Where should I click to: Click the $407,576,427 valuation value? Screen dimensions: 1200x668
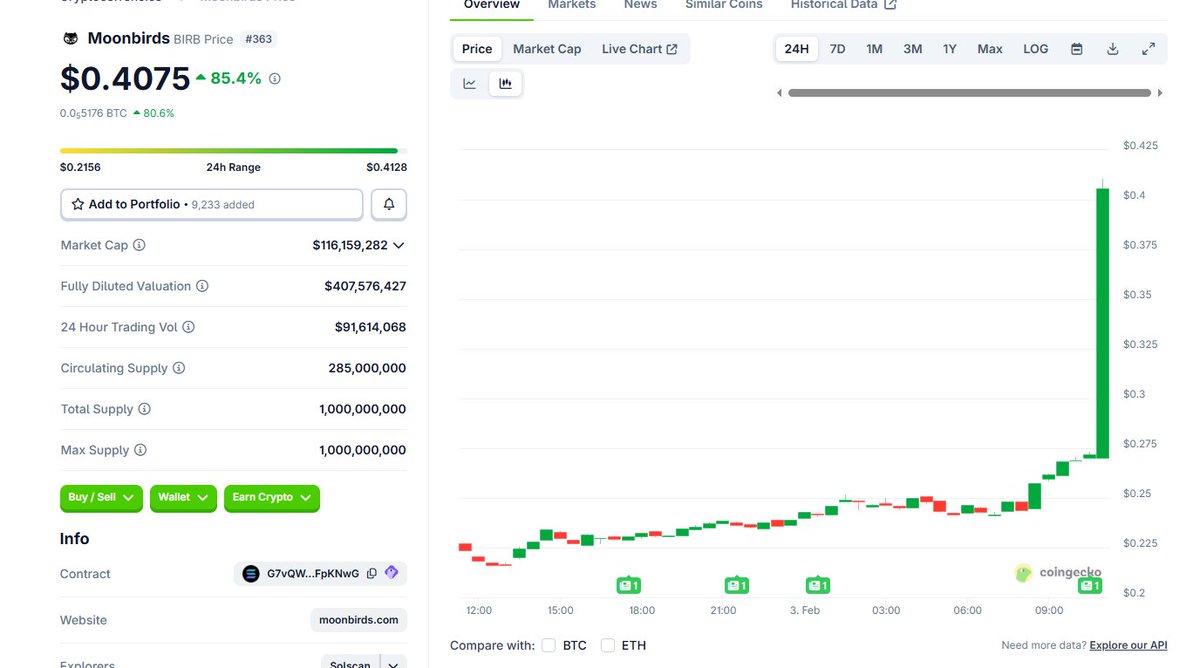pyautogui.click(x=365, y=286)
